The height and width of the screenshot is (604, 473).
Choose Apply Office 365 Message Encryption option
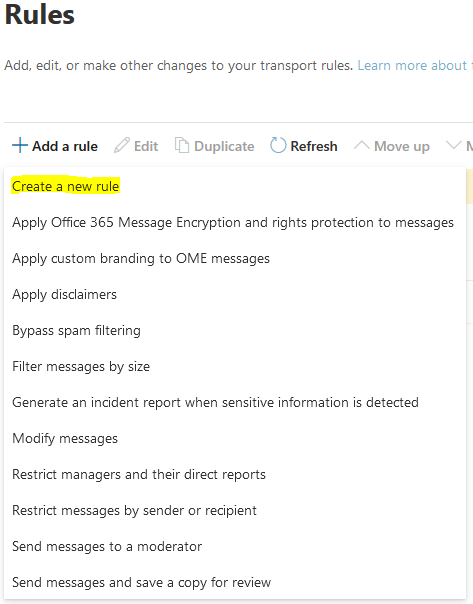click(x=233, y=223)
